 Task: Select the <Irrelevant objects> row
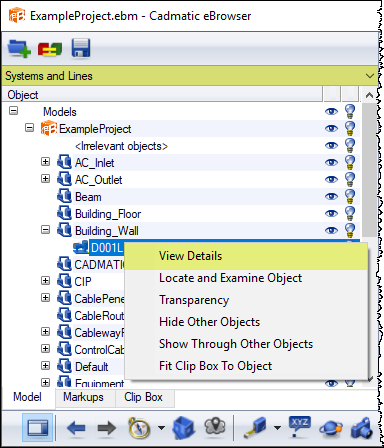(x=121, y=146)
